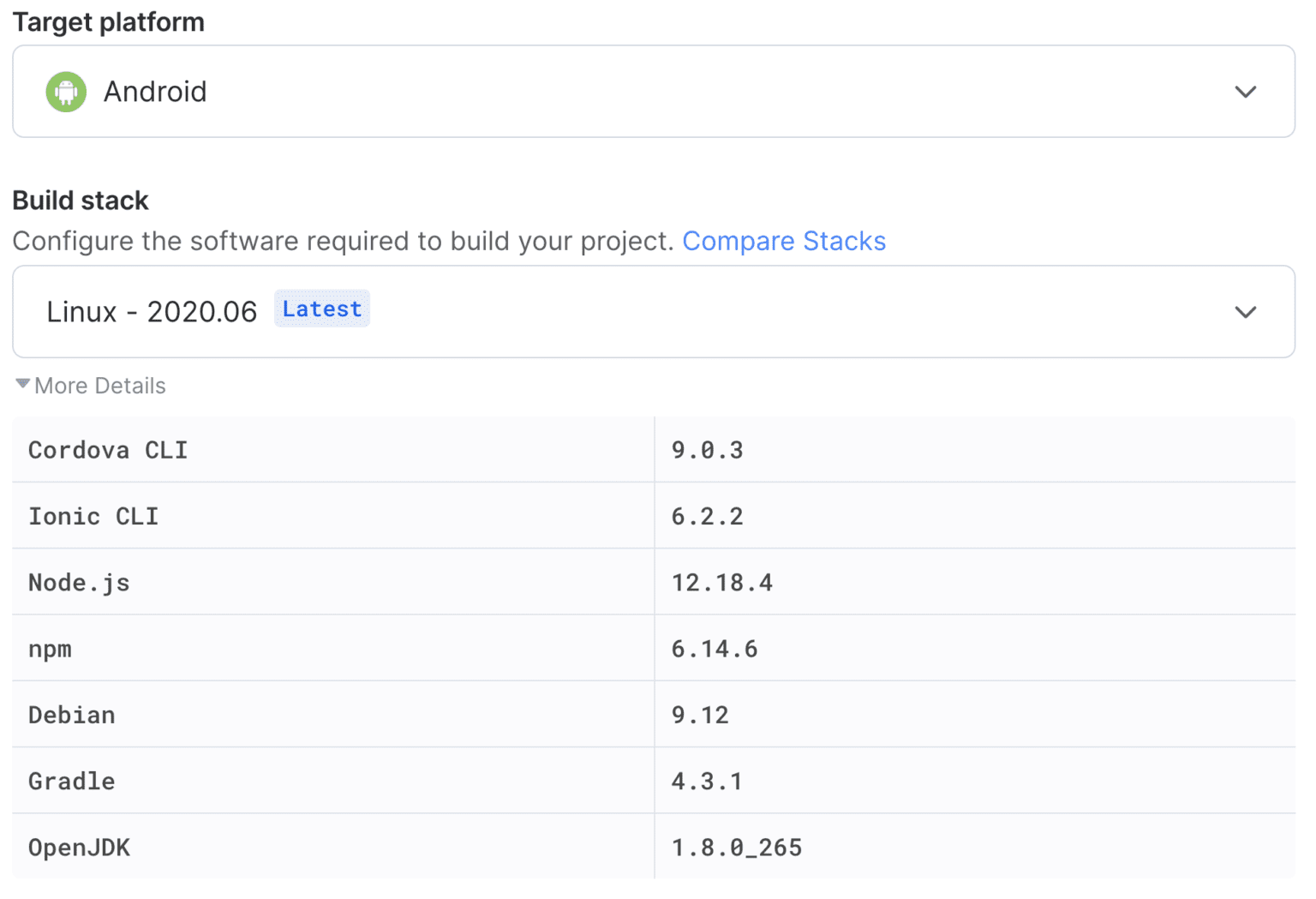Viewport: 1316px width, 899px height.
Task: Select the 9.0.3 version value
Action: [708, 450]
